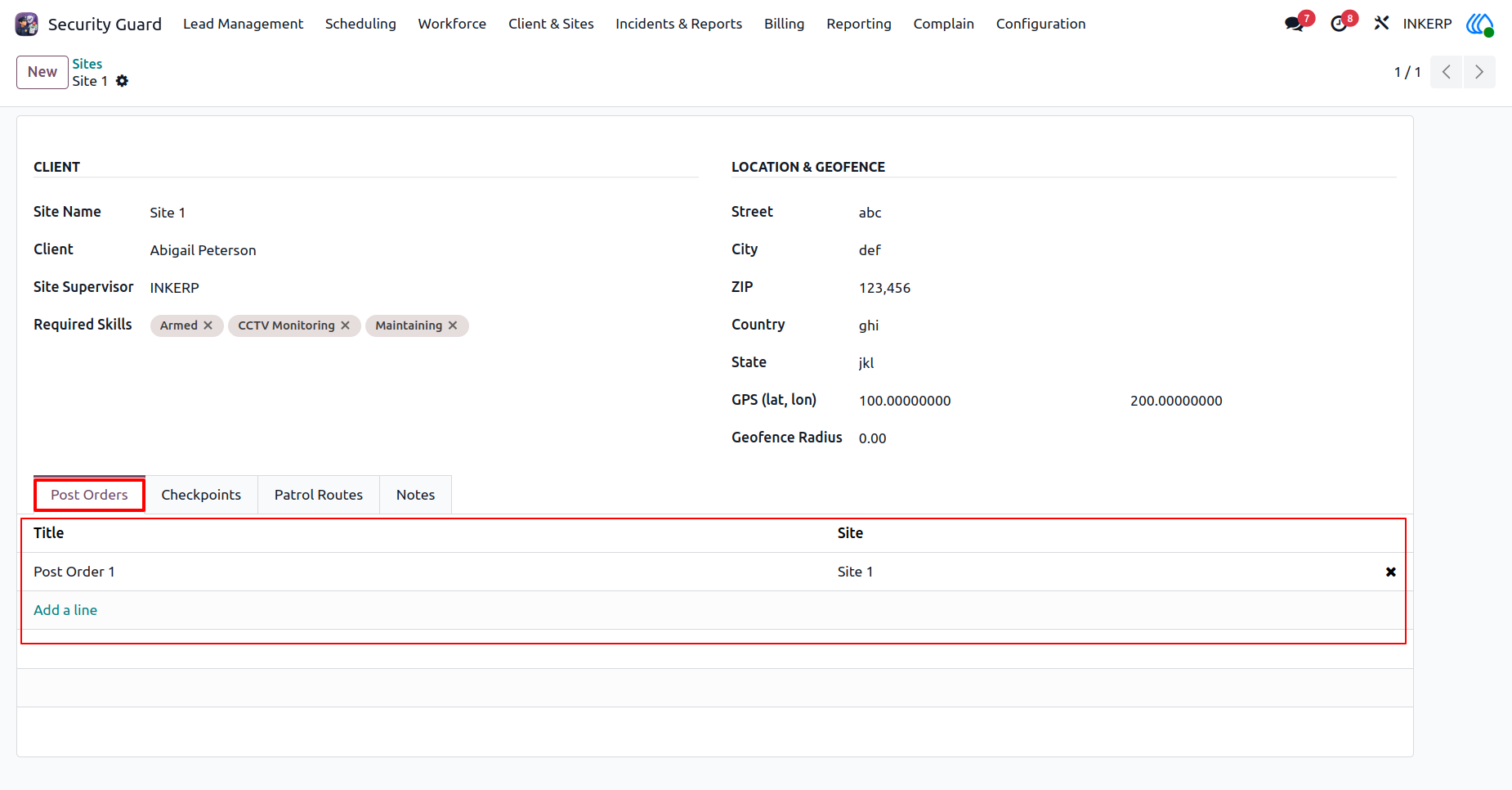Remove the CCTV Monitoring skill tag
Image resolution: width=1512 pixels, height=790 pixels.
(346, 325)
